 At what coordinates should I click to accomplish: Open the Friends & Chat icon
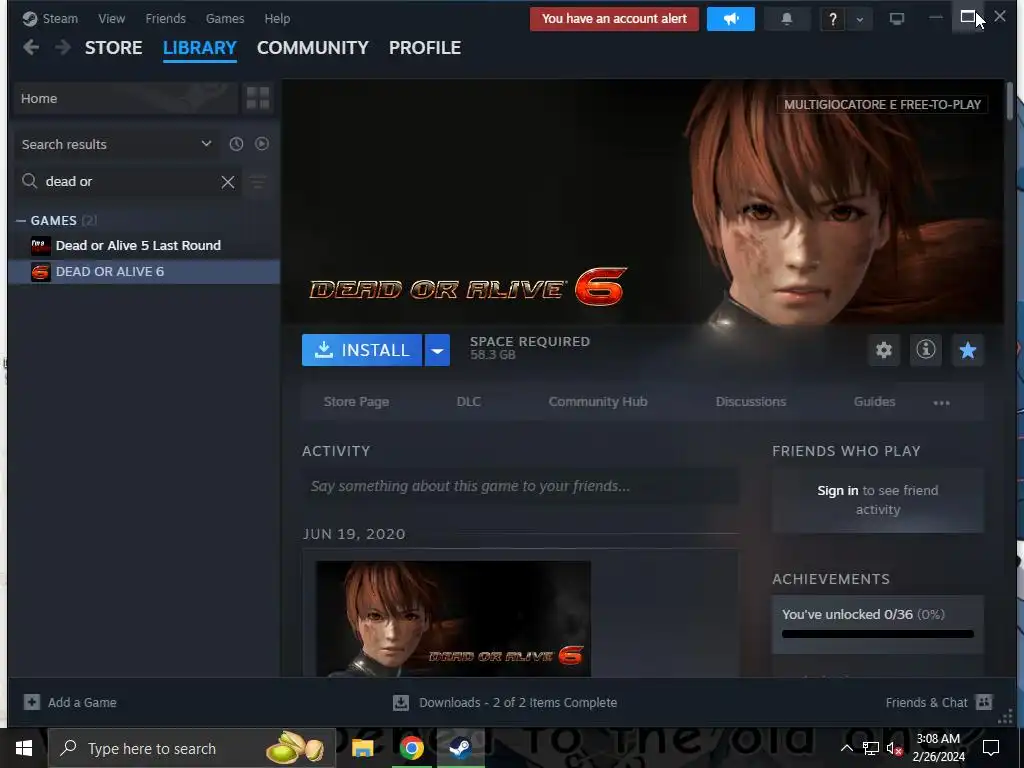[x=984, y=702]
